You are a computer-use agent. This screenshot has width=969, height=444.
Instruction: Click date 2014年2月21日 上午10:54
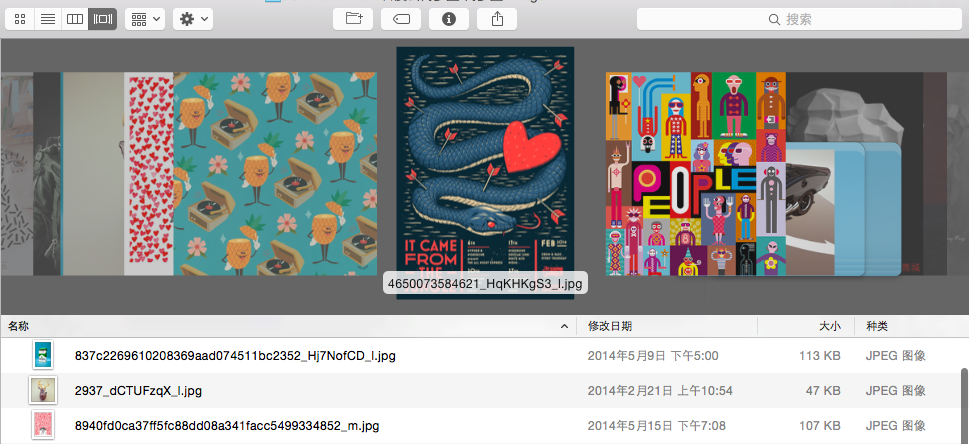[660, 391]
